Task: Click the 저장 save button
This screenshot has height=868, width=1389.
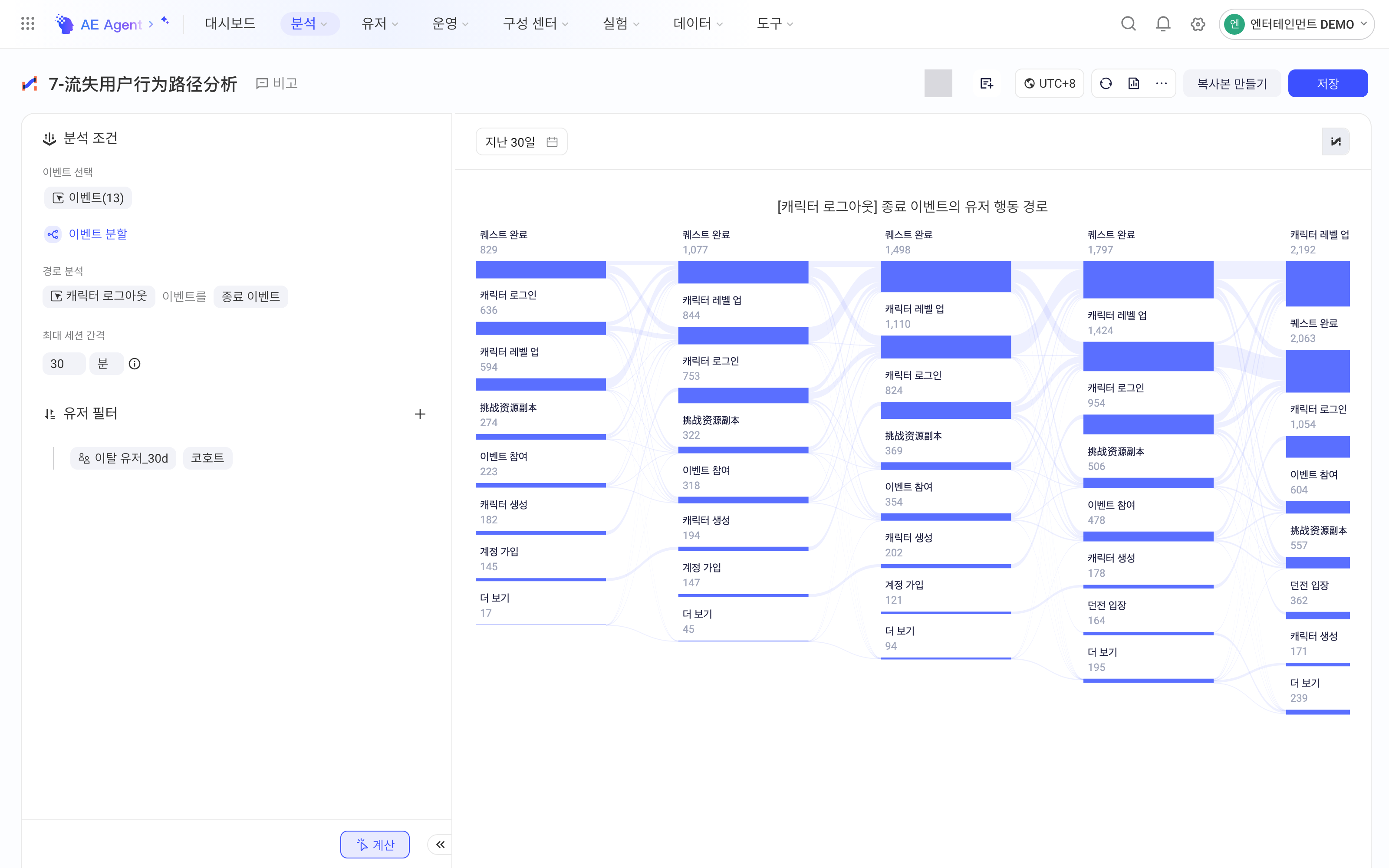Action: point(1328,84)
